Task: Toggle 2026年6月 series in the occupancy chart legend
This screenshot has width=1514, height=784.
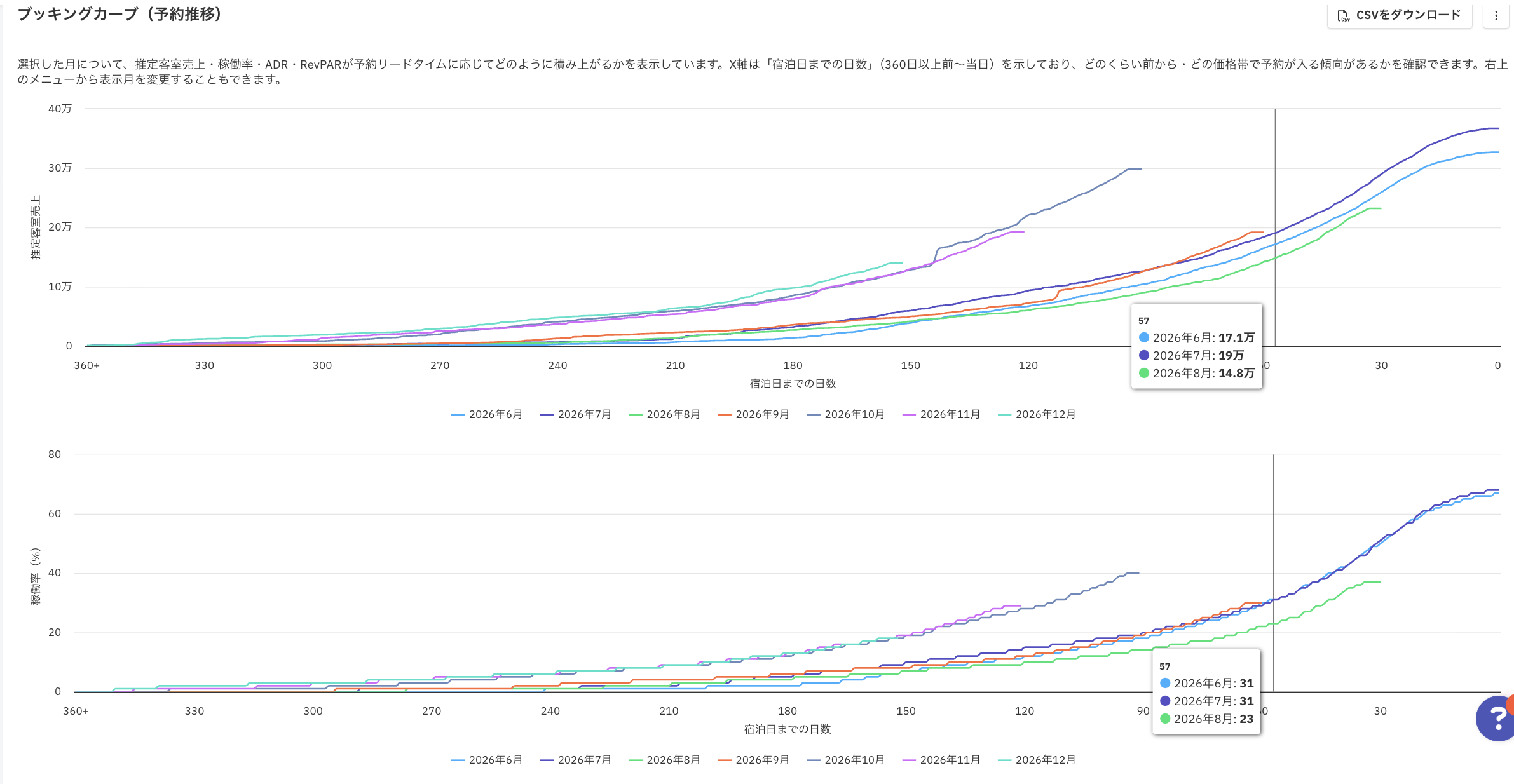Action: click(487, 760)
